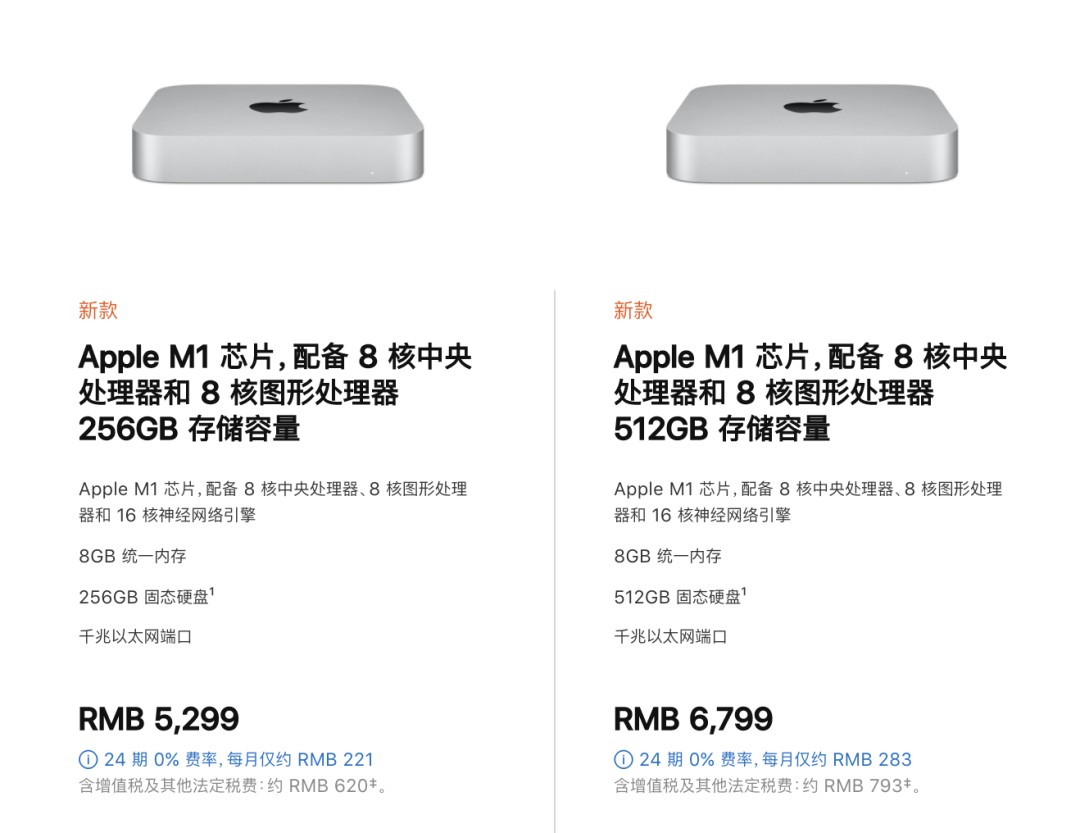Click the footnote mark after RMB 620
This screenshot has height=833, width=1080.
pos(375,783)
